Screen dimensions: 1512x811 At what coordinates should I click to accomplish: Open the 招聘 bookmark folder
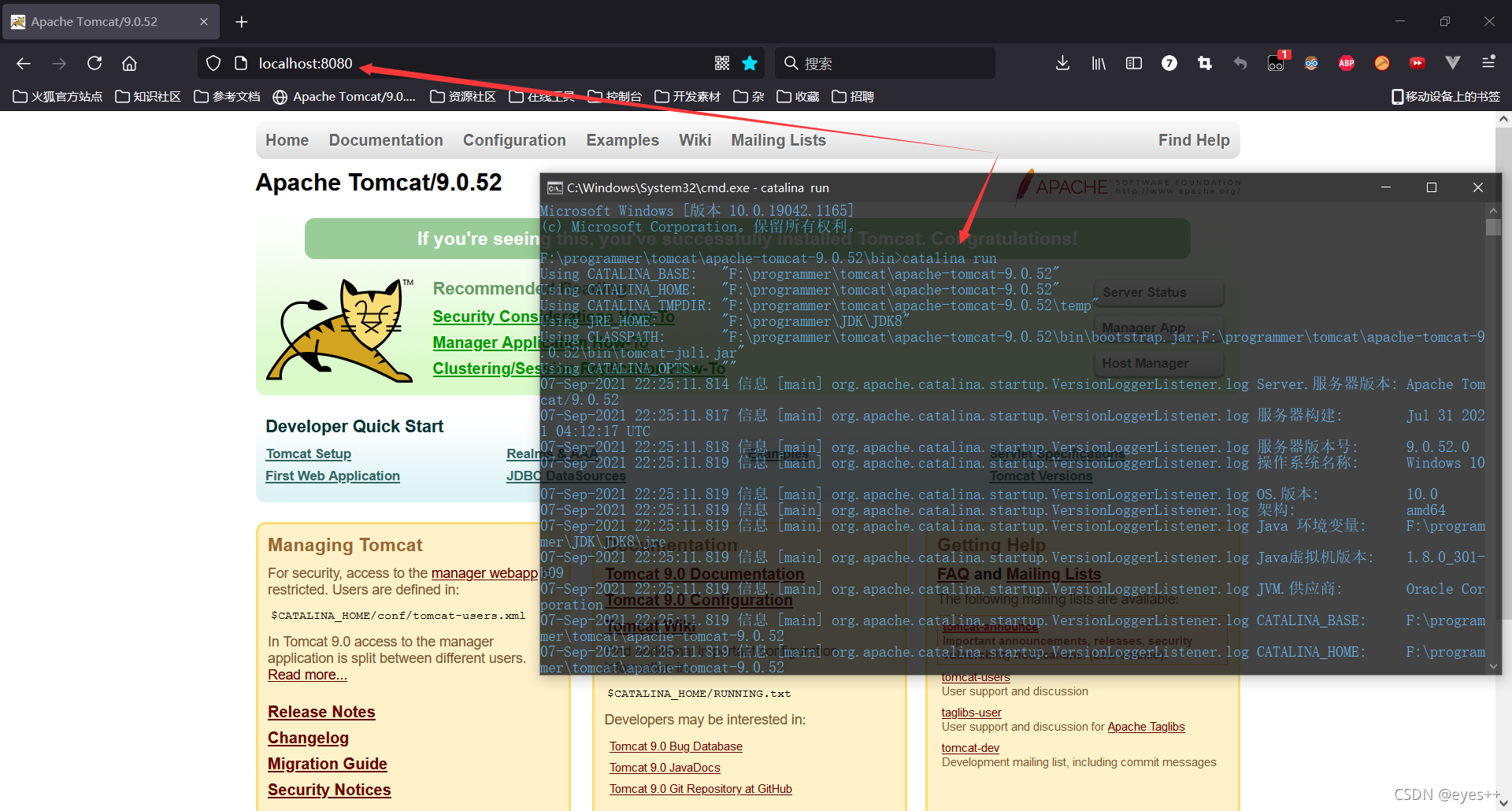(x=854, y=97)
